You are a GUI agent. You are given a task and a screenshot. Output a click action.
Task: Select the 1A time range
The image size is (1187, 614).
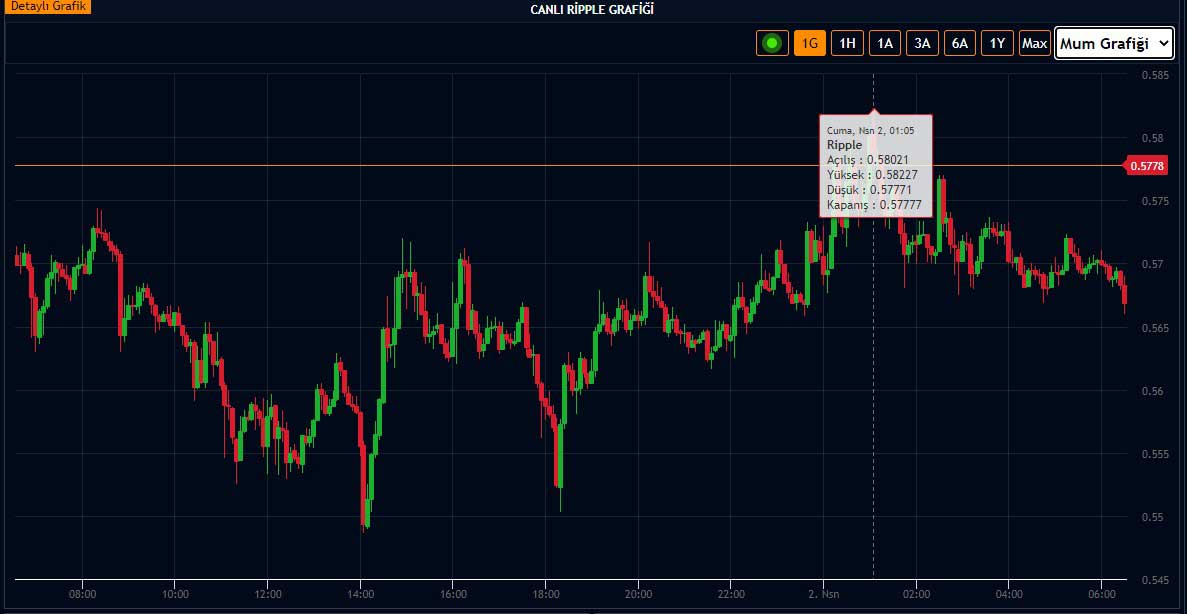click(x=885, y=43)
